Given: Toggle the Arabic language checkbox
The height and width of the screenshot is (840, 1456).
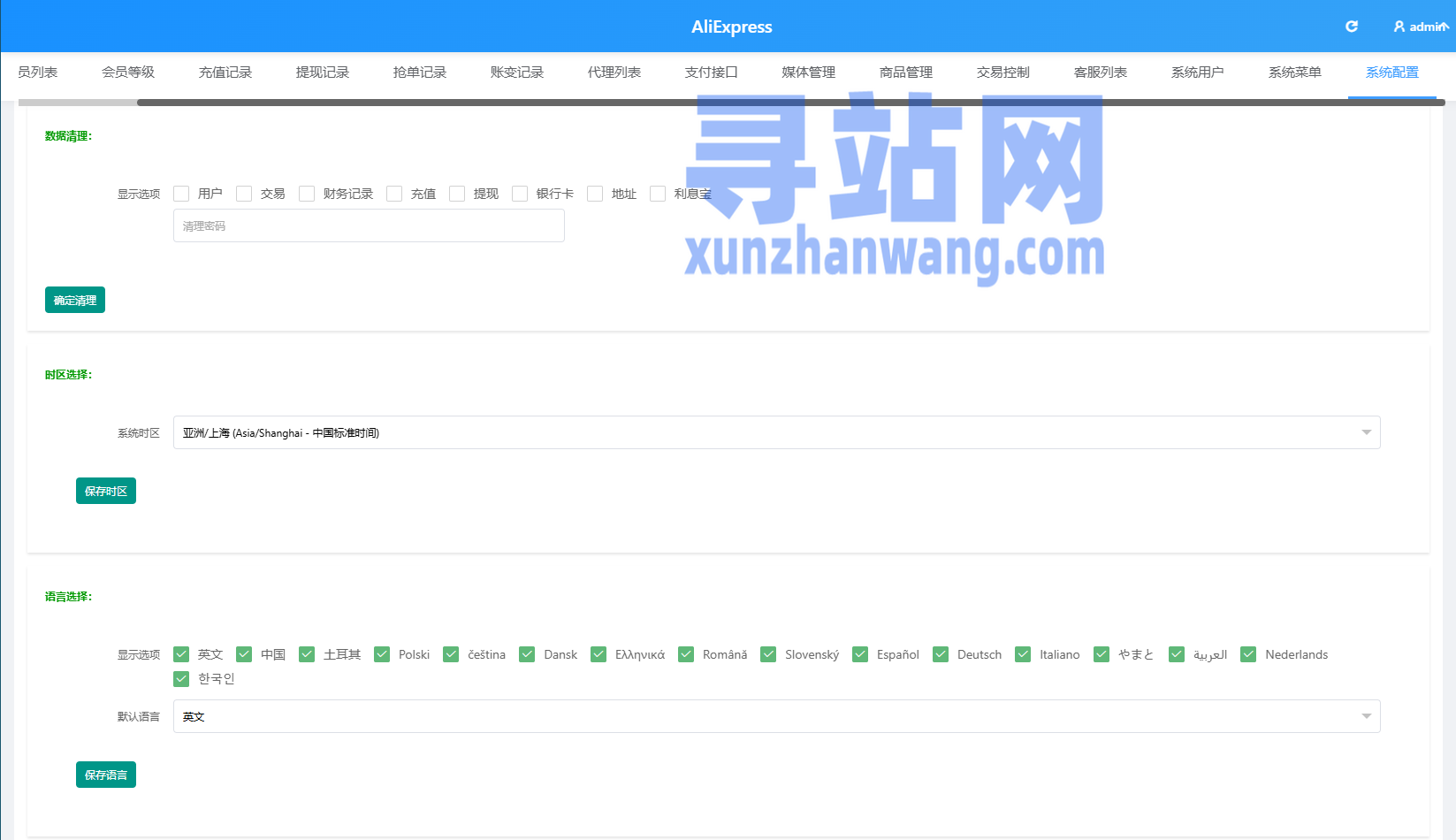Looking at the screenshot, I should pos(1177,654).
